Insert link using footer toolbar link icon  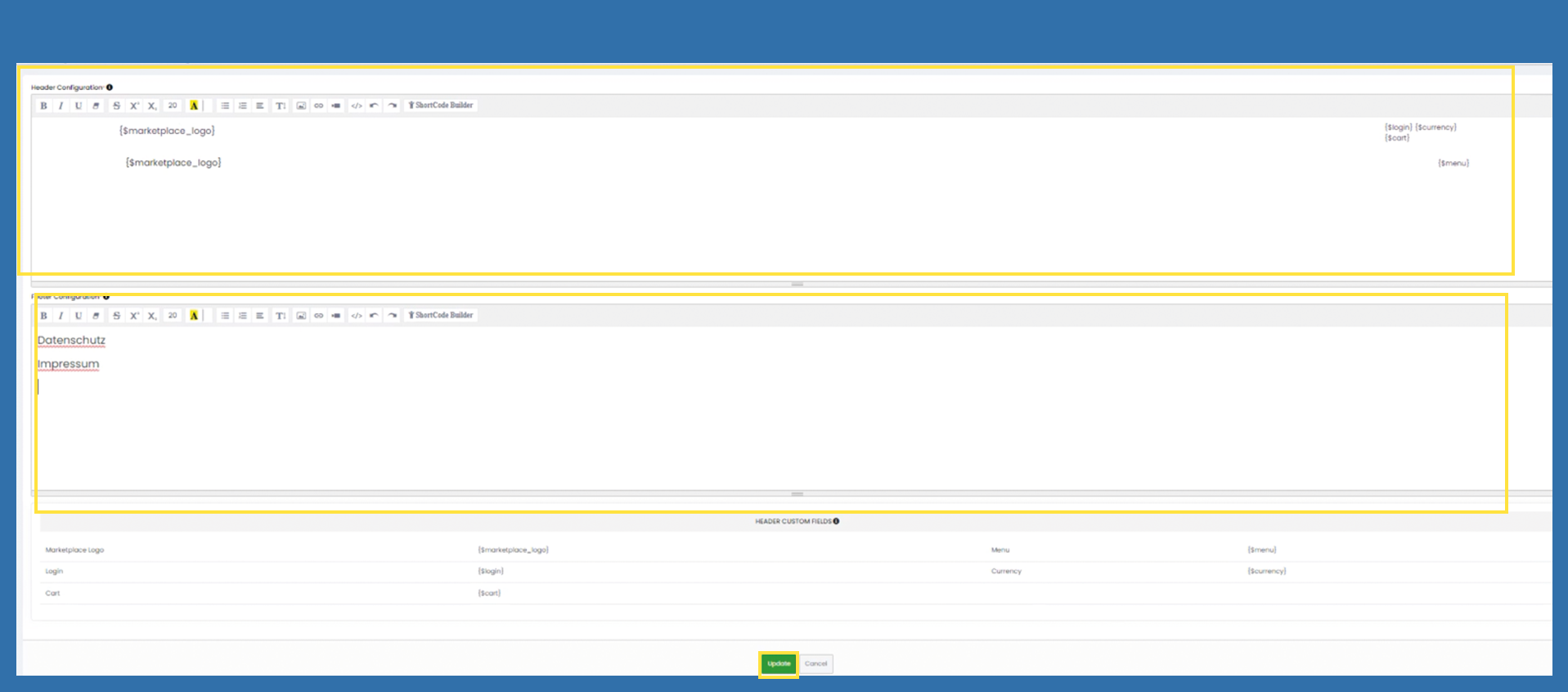(319, 316)
